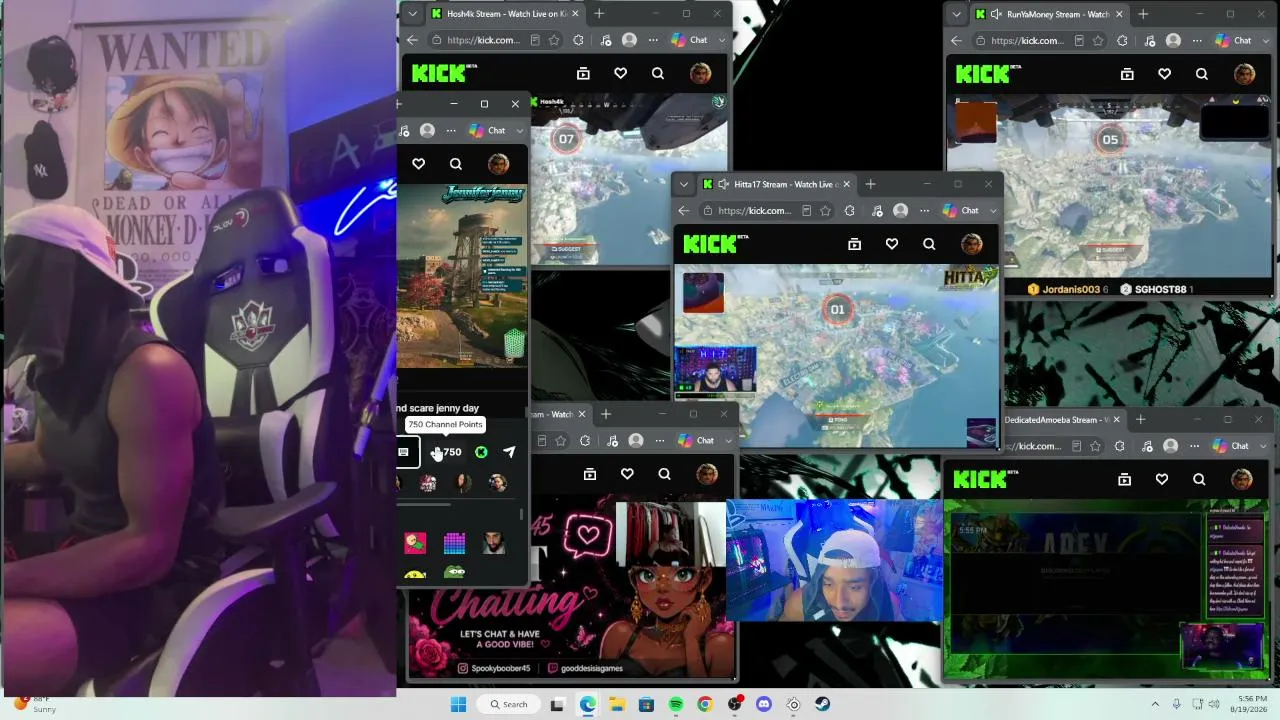
Task: Open Copilot Chat in Hitta17 browser window
Action: point(961,210)
